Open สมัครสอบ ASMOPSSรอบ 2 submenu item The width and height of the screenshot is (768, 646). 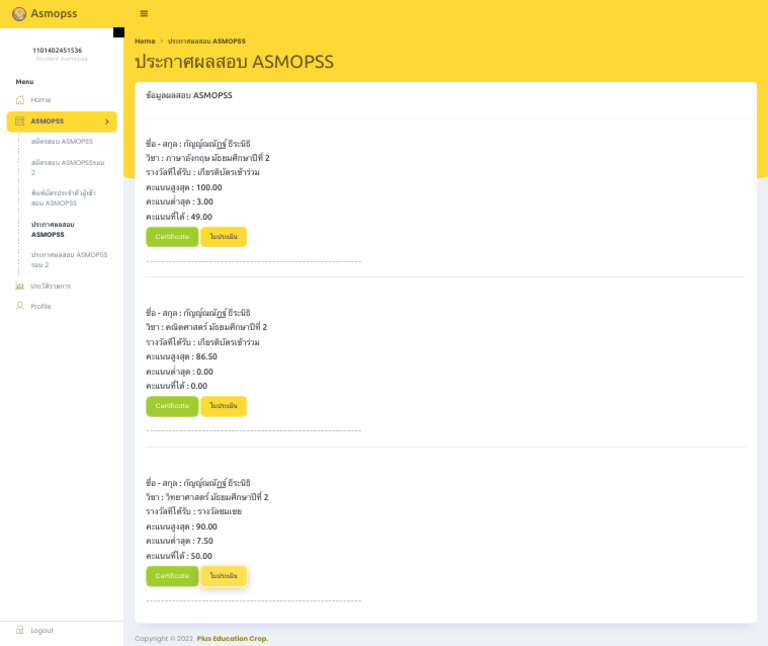(x=68, y=167)
